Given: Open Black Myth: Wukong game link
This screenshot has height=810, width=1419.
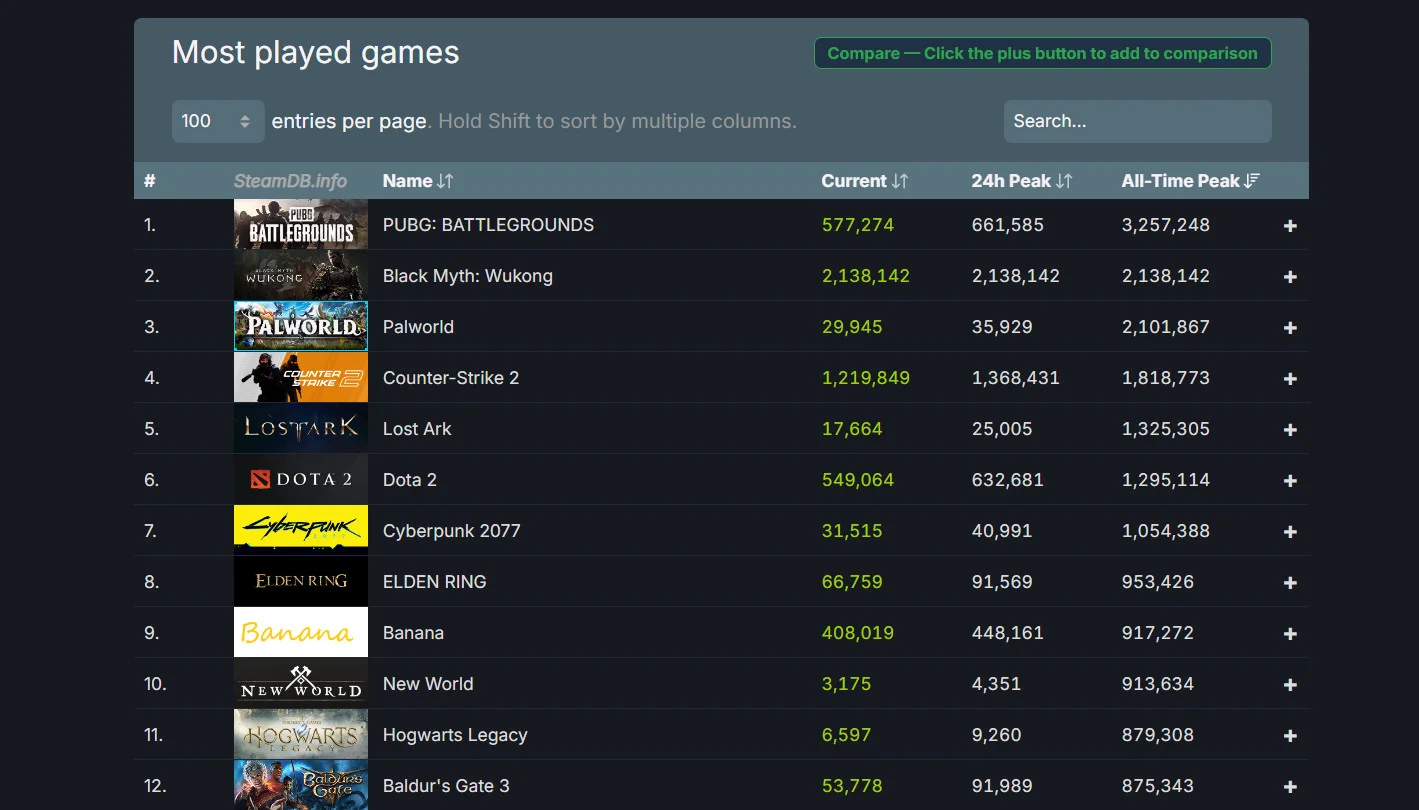Looking at the screenshot, I should 468,276.
